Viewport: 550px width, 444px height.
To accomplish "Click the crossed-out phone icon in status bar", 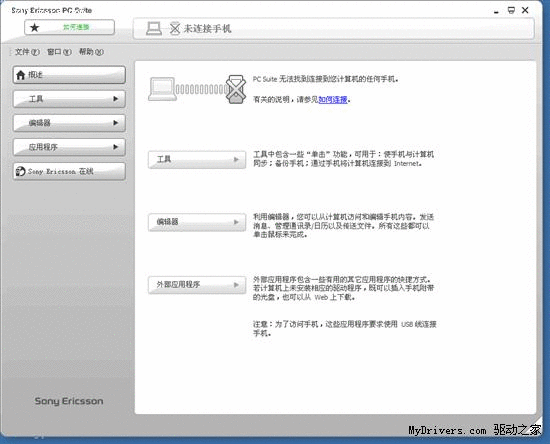I will pyautogui.click(x=175, y=28).
